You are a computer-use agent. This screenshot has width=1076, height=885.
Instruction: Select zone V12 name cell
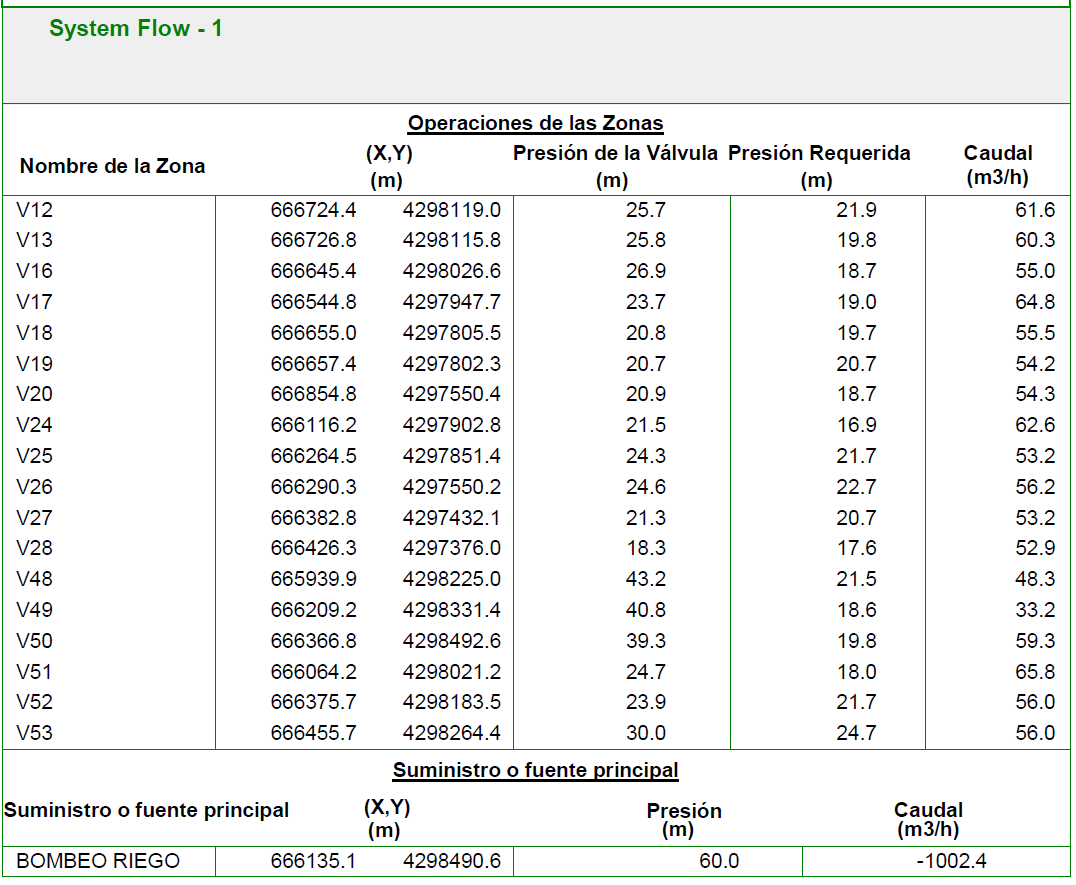tap(35, 210)
